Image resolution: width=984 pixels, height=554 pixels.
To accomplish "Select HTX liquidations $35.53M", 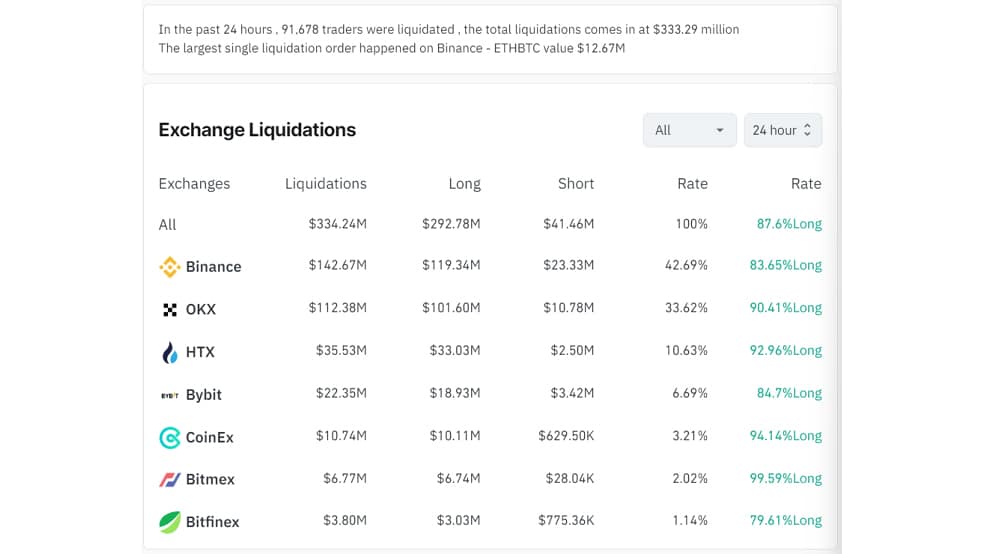I will pos(341,351).
